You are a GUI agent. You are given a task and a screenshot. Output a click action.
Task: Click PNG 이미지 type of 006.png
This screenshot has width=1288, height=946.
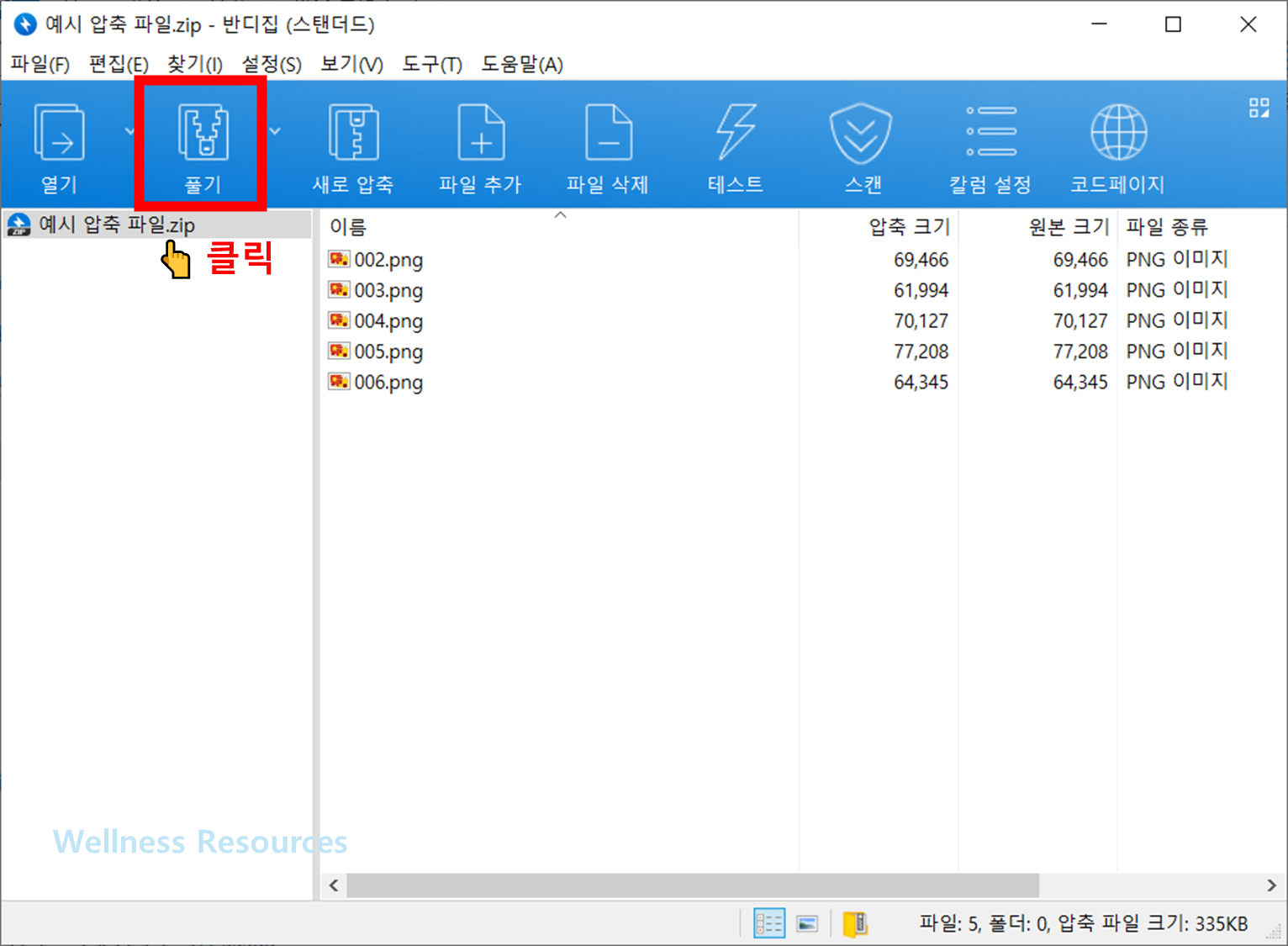1177,382
